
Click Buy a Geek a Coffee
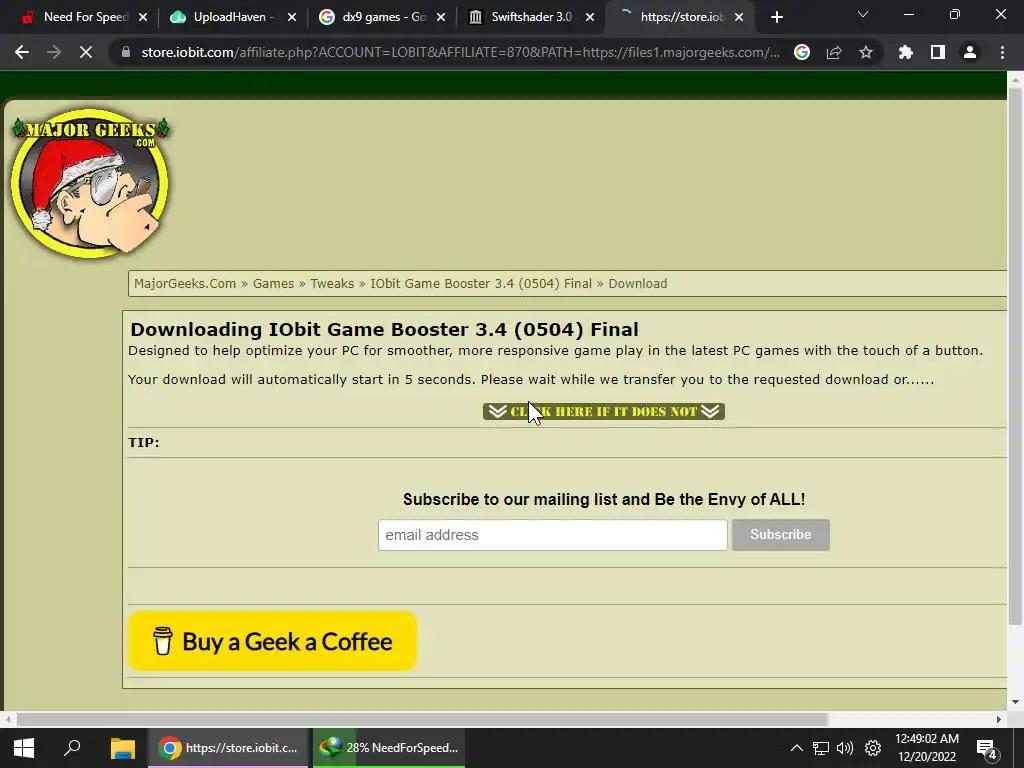[x=272, y=641]
